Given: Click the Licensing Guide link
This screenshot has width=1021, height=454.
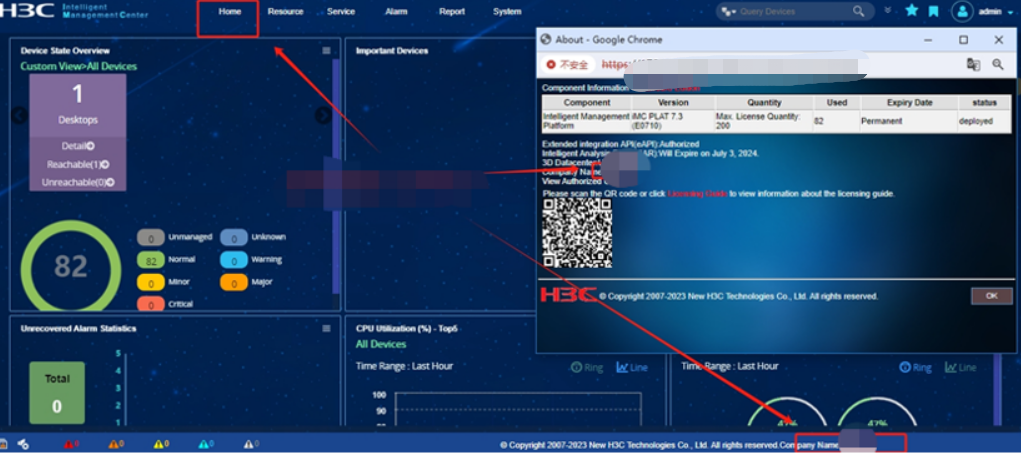Looking at the screenshot, I should point(697,193).
